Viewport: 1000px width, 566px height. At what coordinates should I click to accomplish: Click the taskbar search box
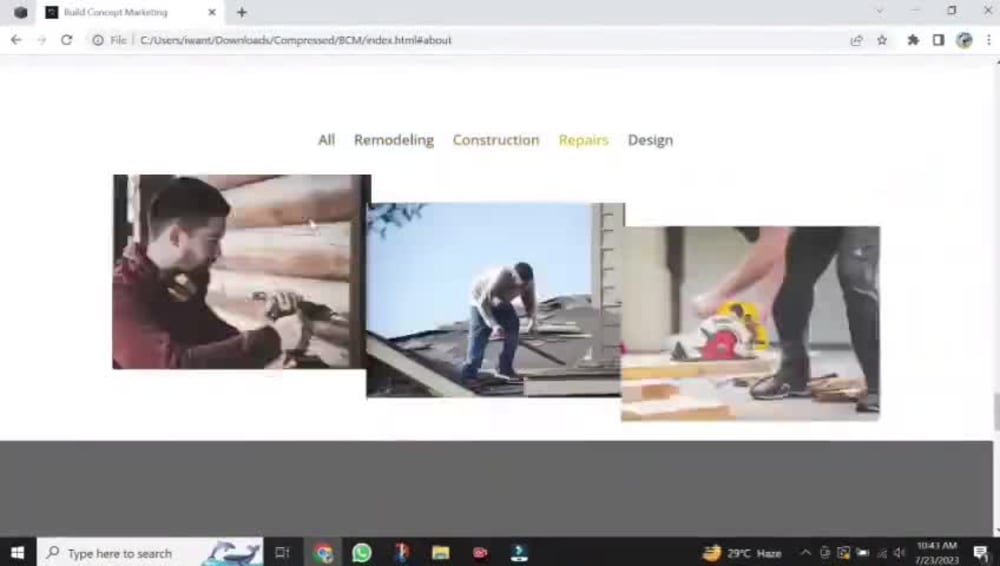[x=150, y=553]
